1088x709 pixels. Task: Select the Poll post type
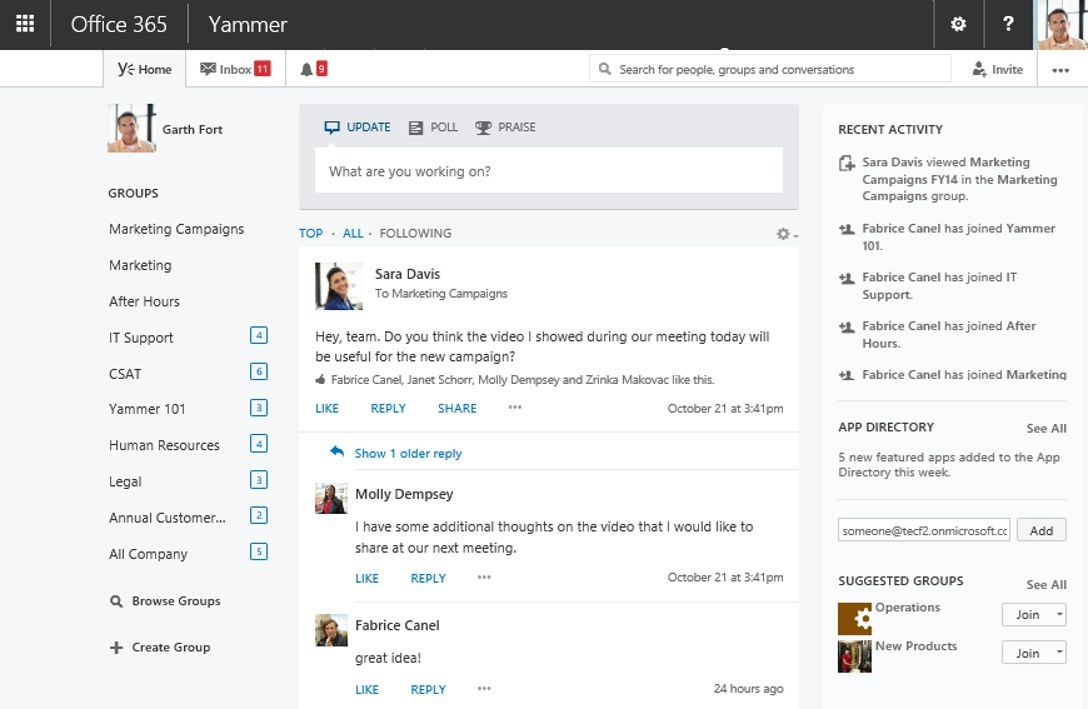432,127
